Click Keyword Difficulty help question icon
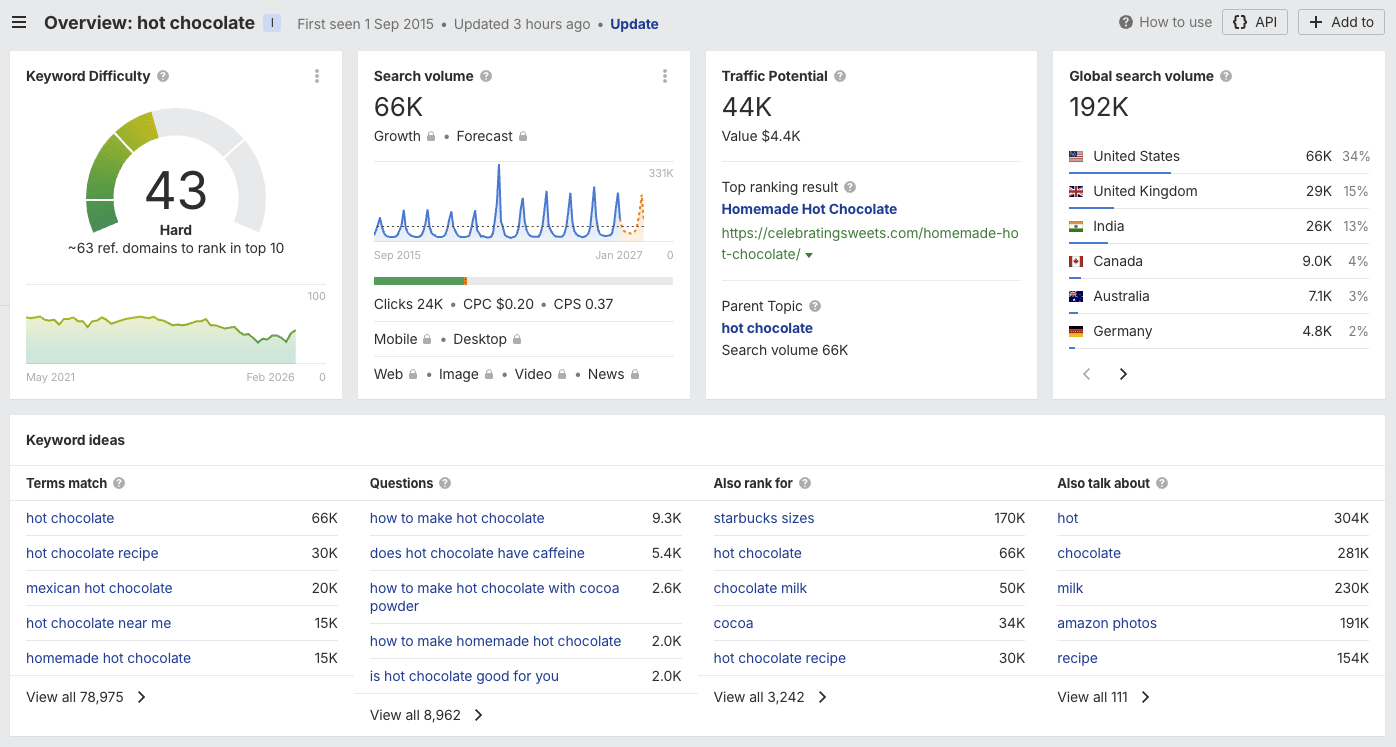Image resolution: width=1396 pixels, height=747 pixels. point(163,76)
